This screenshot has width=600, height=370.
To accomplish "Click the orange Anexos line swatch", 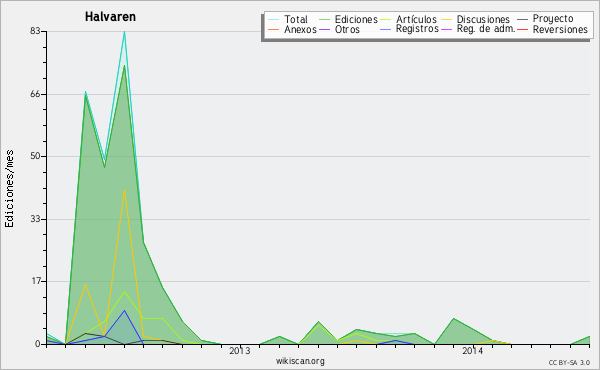I will point(274,29).
